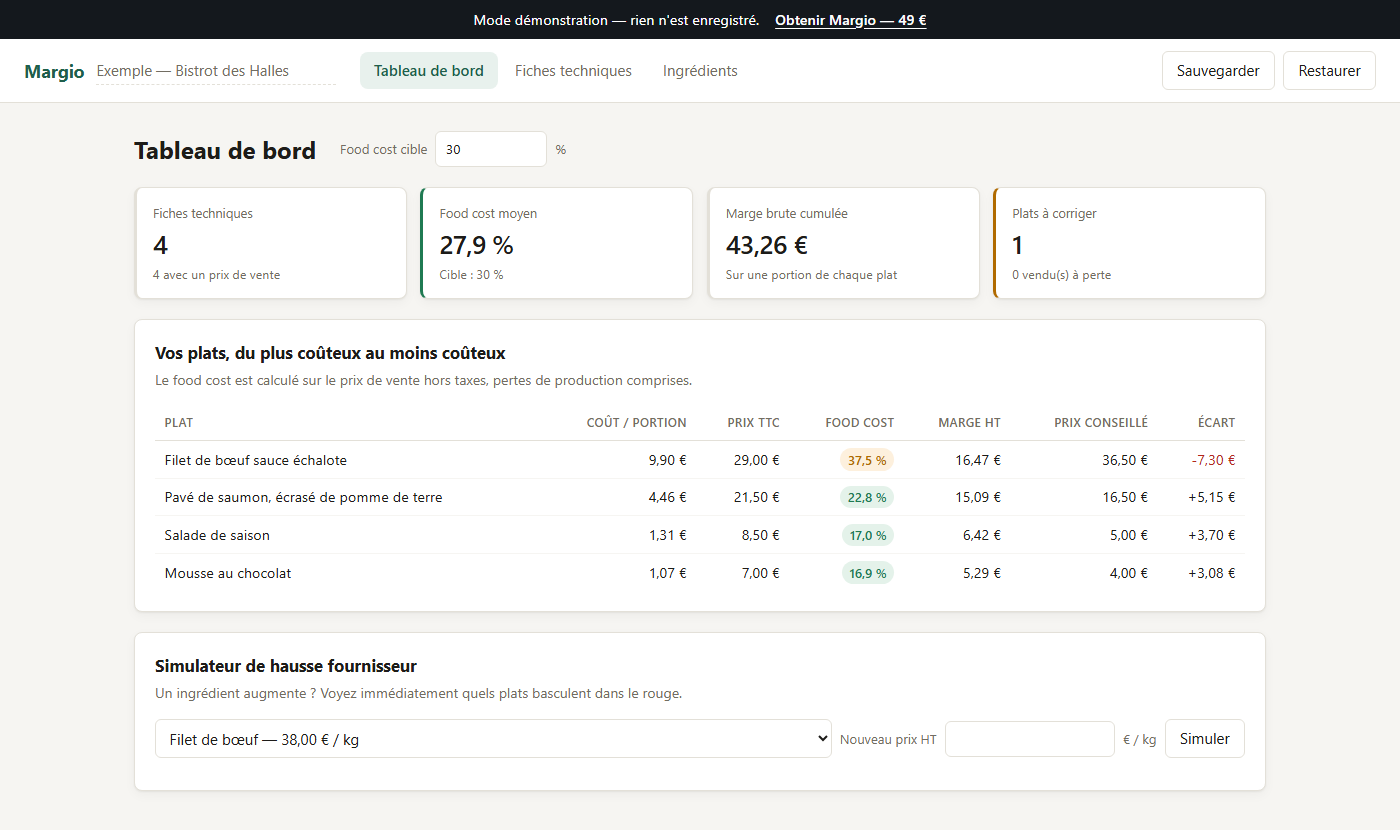Click the 37,5 % food cost badge
1400x830 pixels.
coord(867,460)
